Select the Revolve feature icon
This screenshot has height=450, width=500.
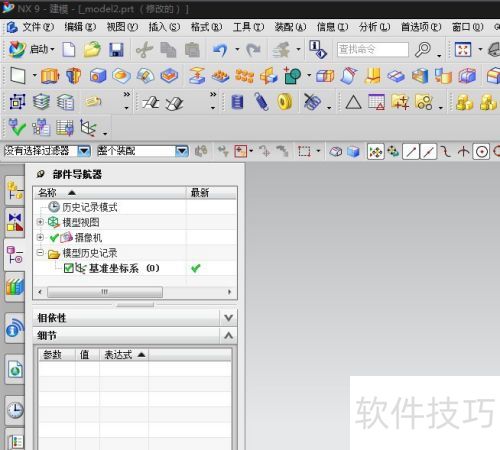(74, 76)
